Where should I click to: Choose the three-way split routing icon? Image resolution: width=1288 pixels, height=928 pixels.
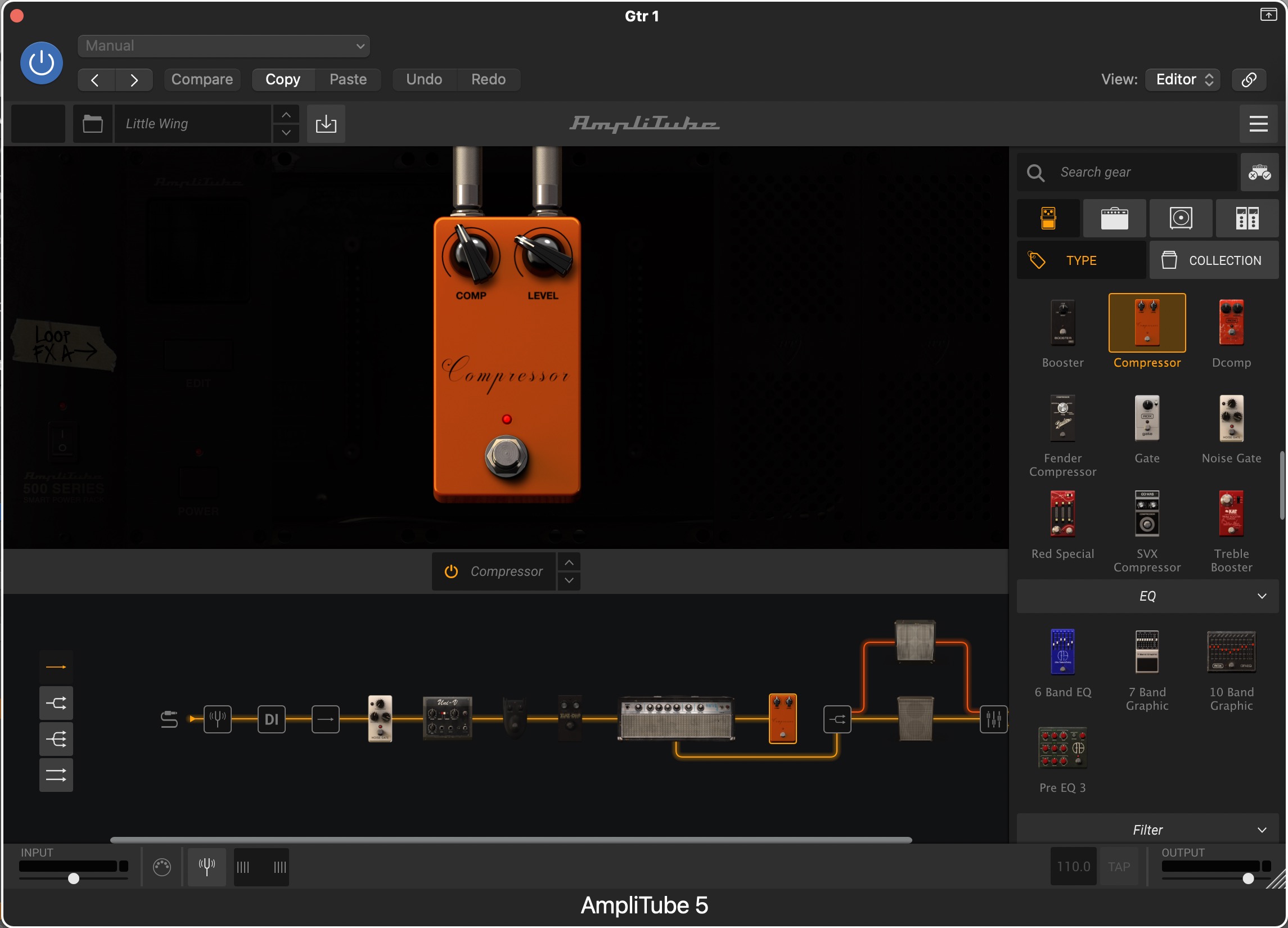pos(56,739)
